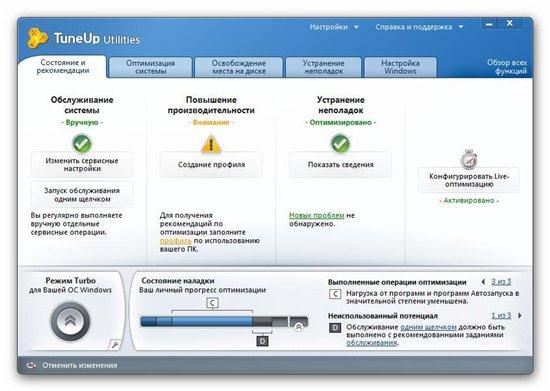Click the yellow warning triangle icon
The width and height of the screenshot is (550, 391).
click(x=211, y=144)
